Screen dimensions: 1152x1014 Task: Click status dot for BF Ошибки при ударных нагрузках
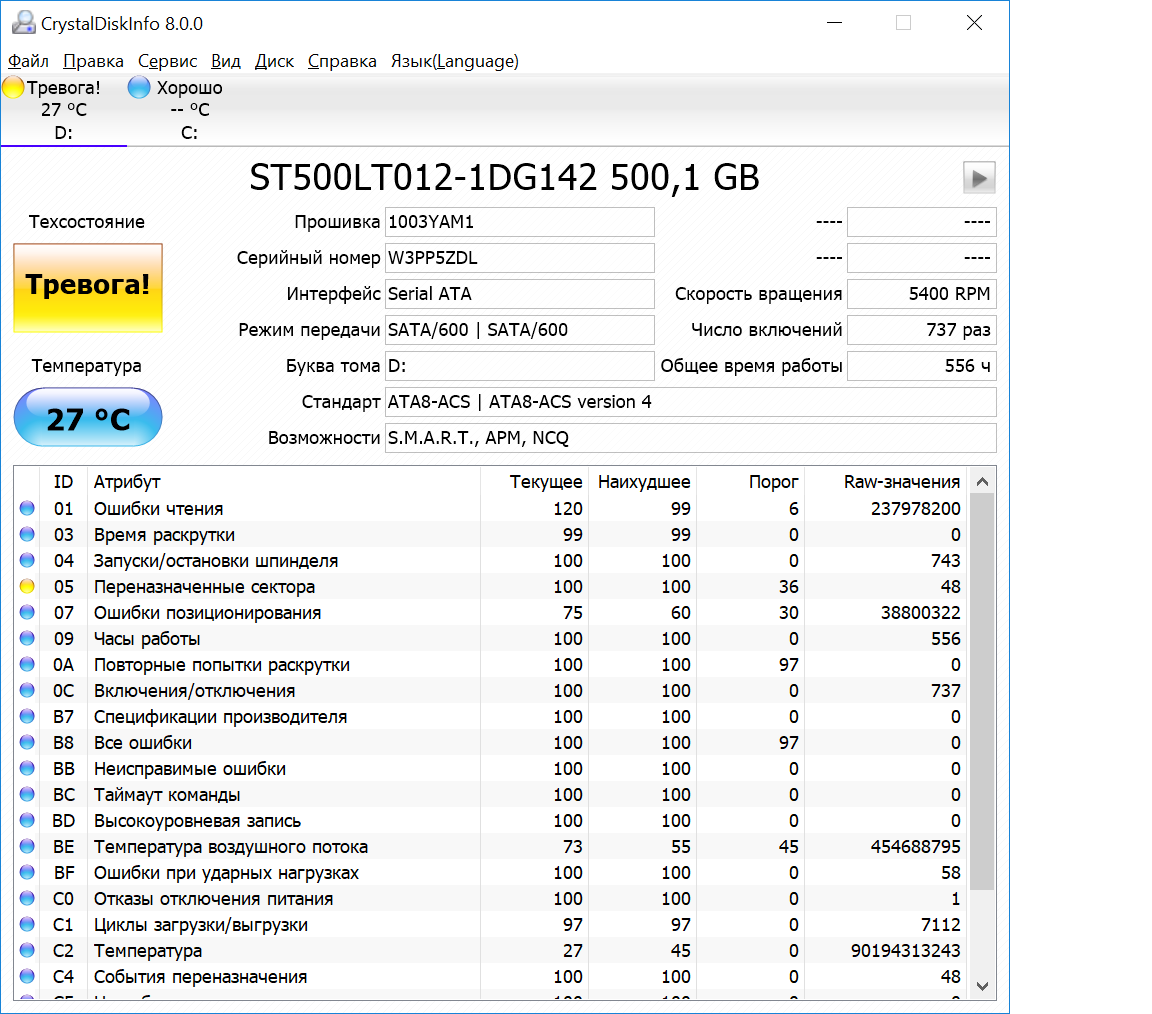[x=27, y=872]
